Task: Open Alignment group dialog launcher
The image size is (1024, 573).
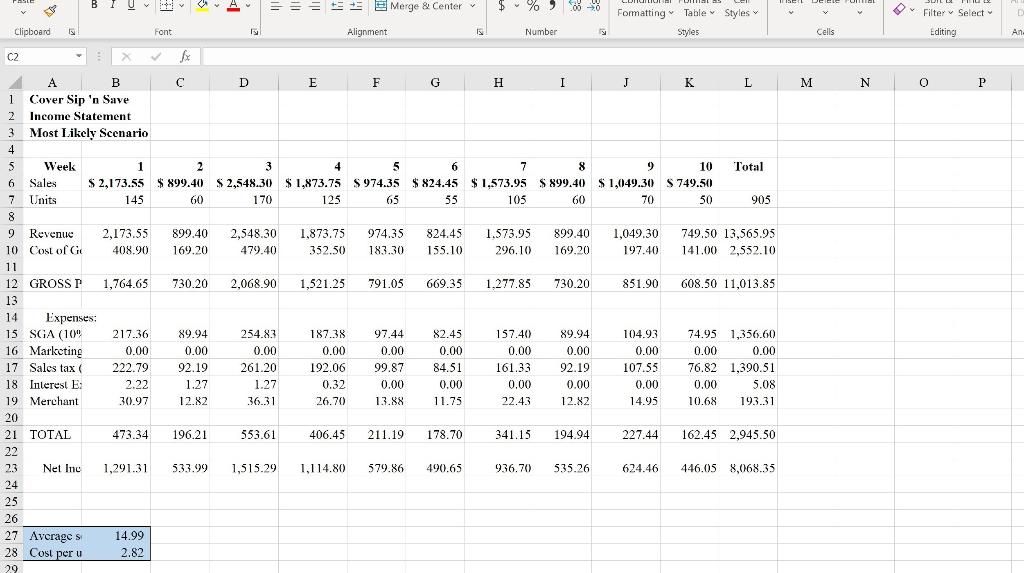Action: [x=480, y=32]
